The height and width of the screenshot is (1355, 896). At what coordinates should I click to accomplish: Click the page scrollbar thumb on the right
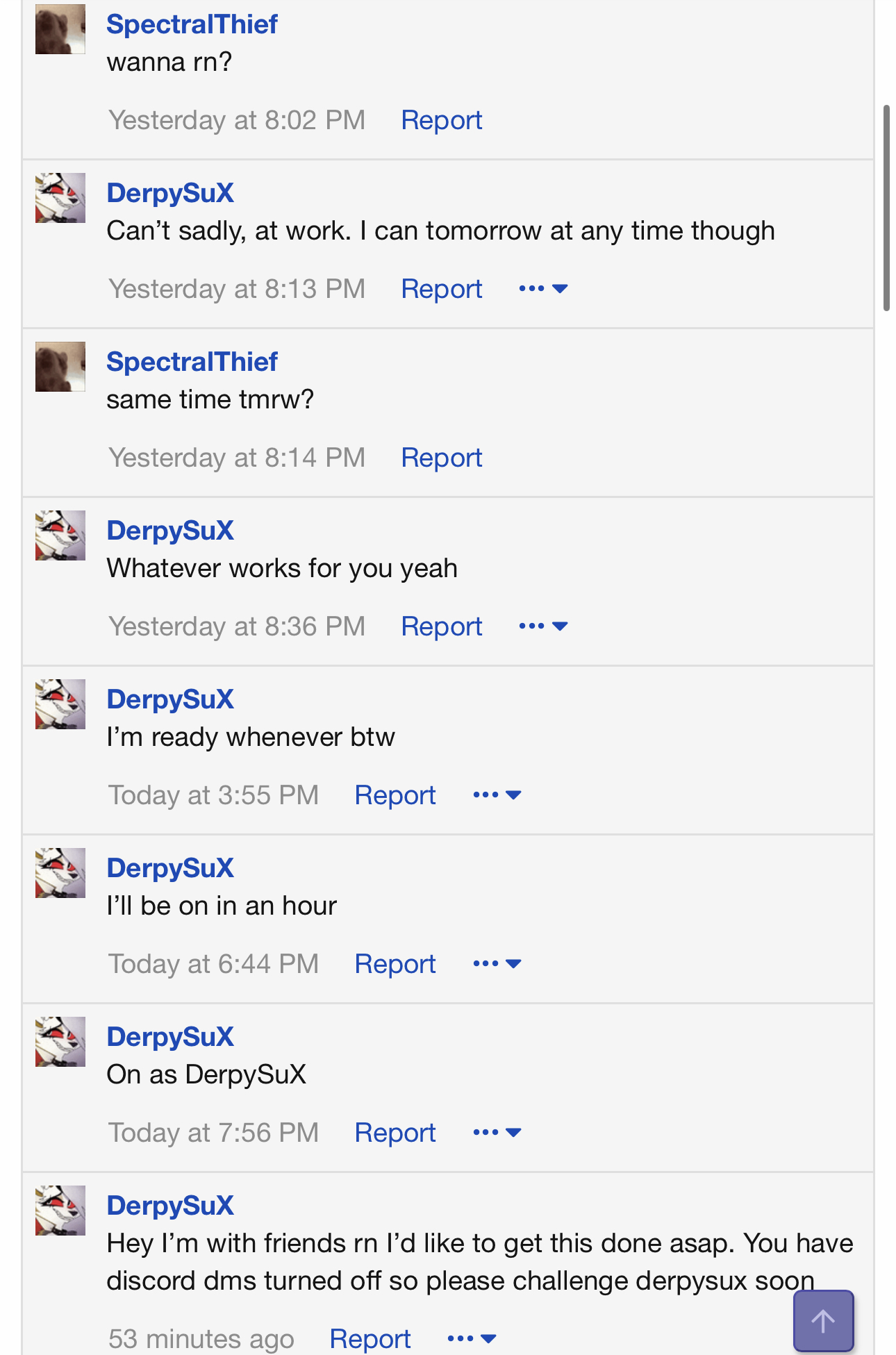886,208
